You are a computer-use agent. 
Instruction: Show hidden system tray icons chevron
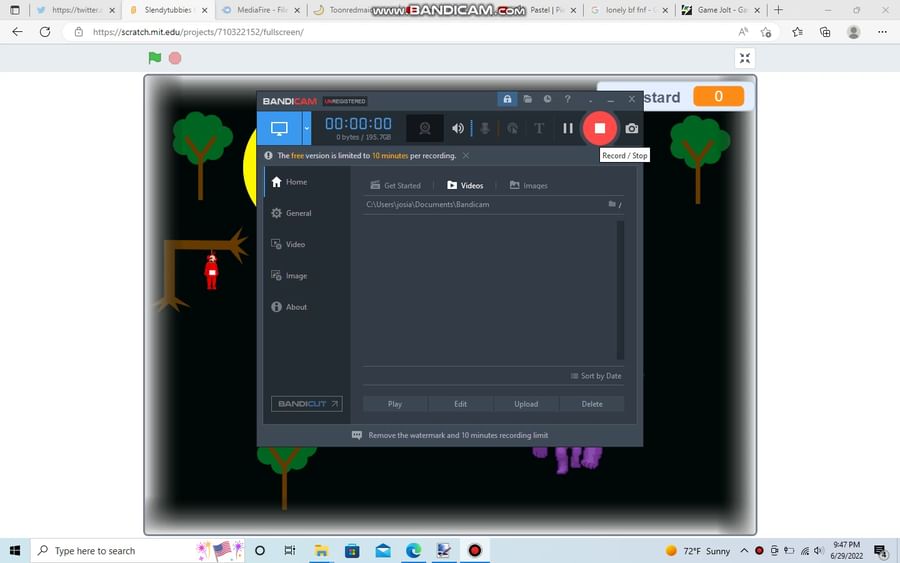(x=744, y=551)
